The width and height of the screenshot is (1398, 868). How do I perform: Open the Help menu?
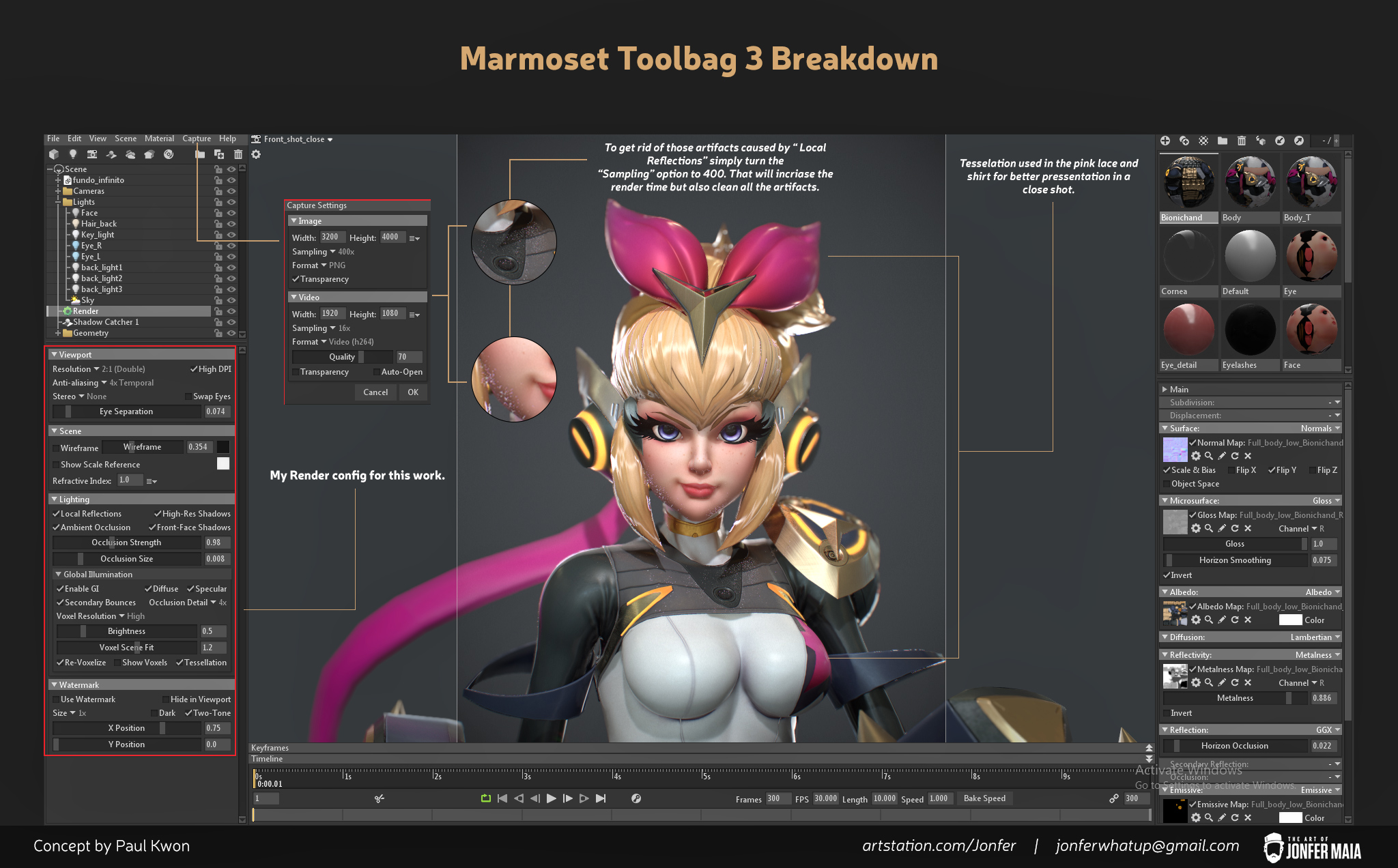click(227, 139)
